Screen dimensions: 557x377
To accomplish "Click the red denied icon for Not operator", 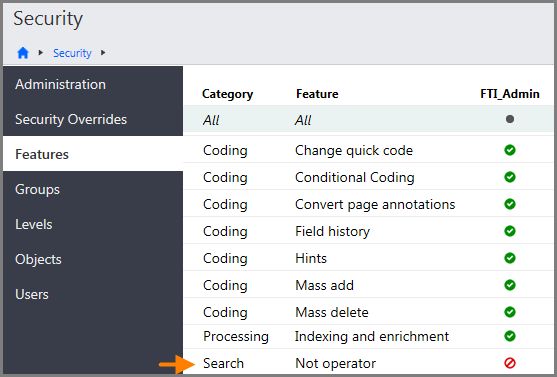I will (510, 363).
